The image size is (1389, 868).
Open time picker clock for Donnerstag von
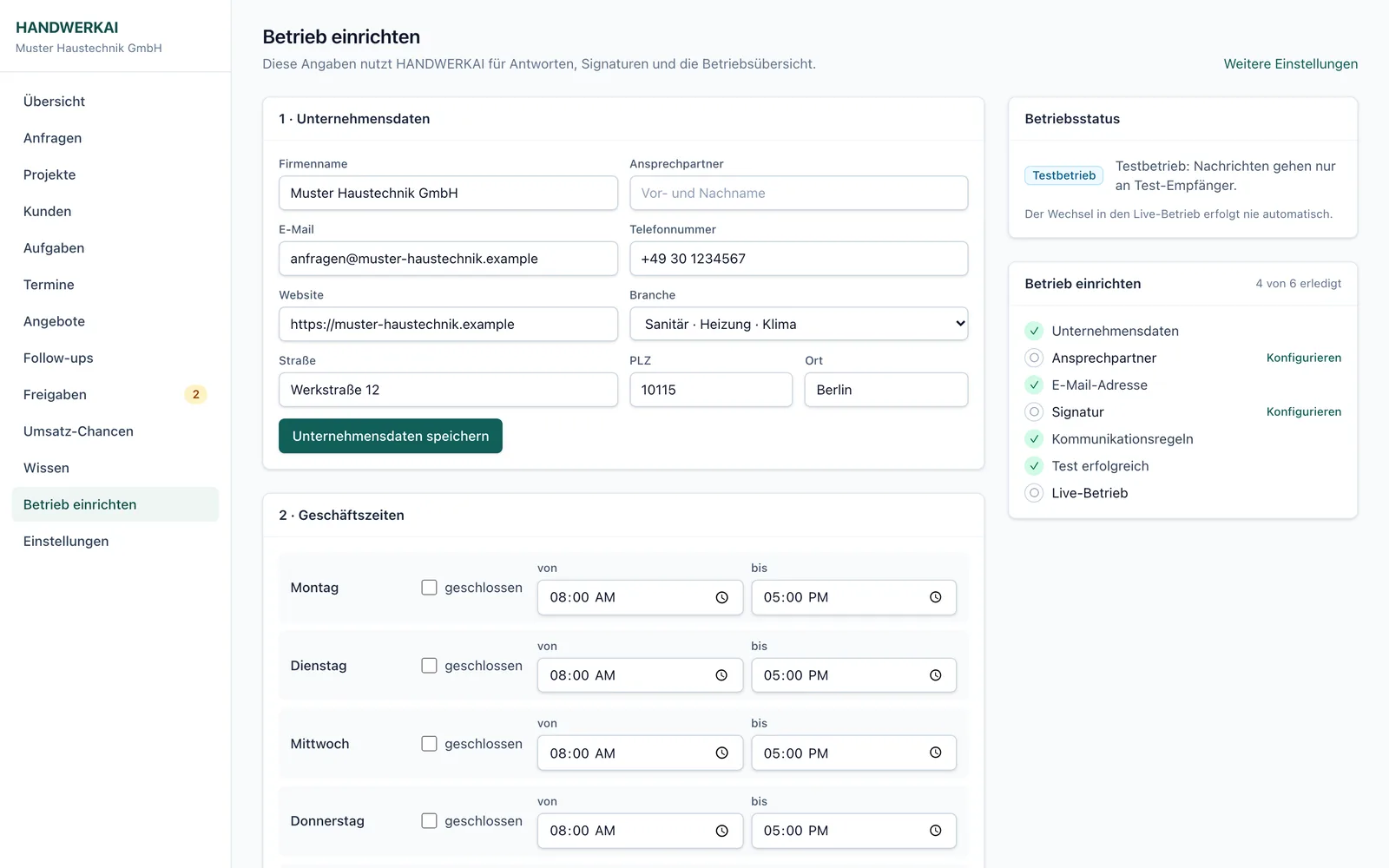tap(721, 831)
